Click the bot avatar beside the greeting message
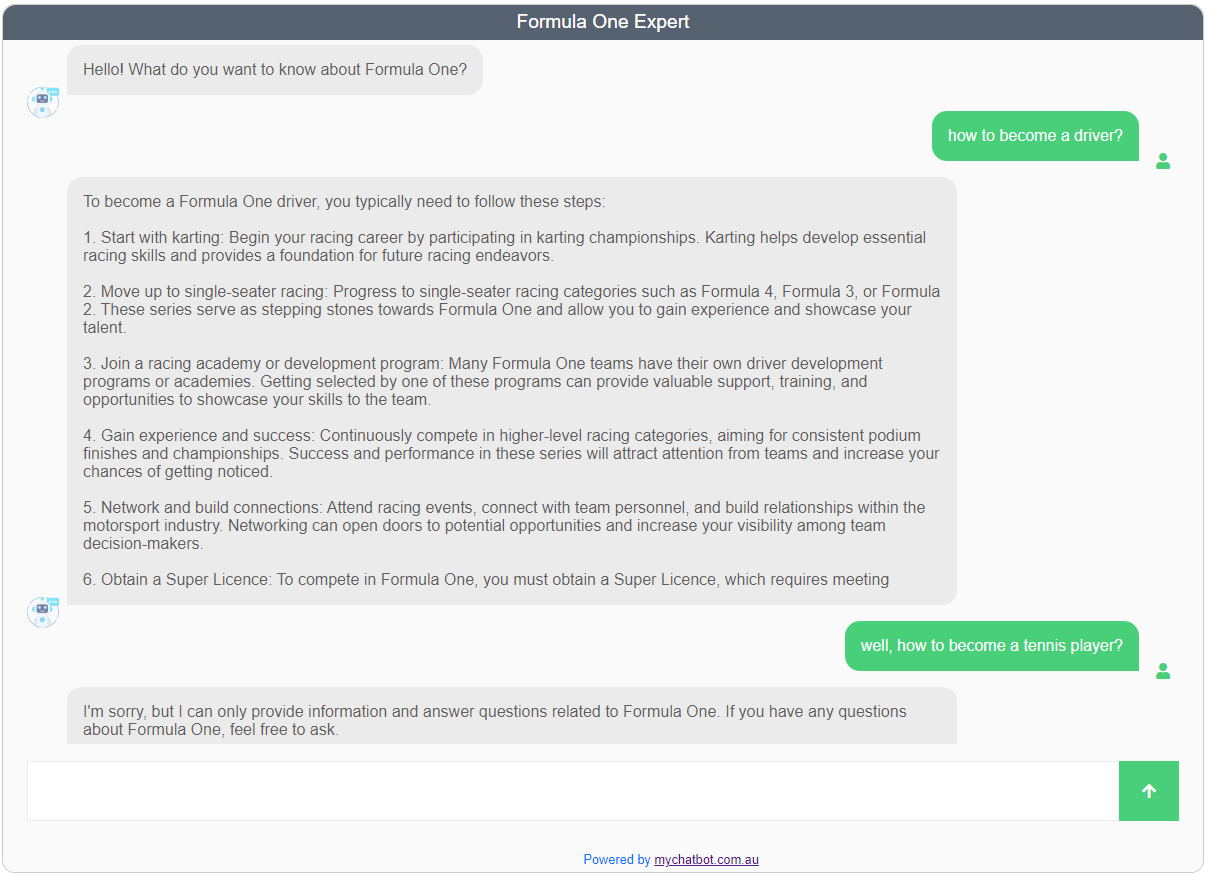 (43, 102)
